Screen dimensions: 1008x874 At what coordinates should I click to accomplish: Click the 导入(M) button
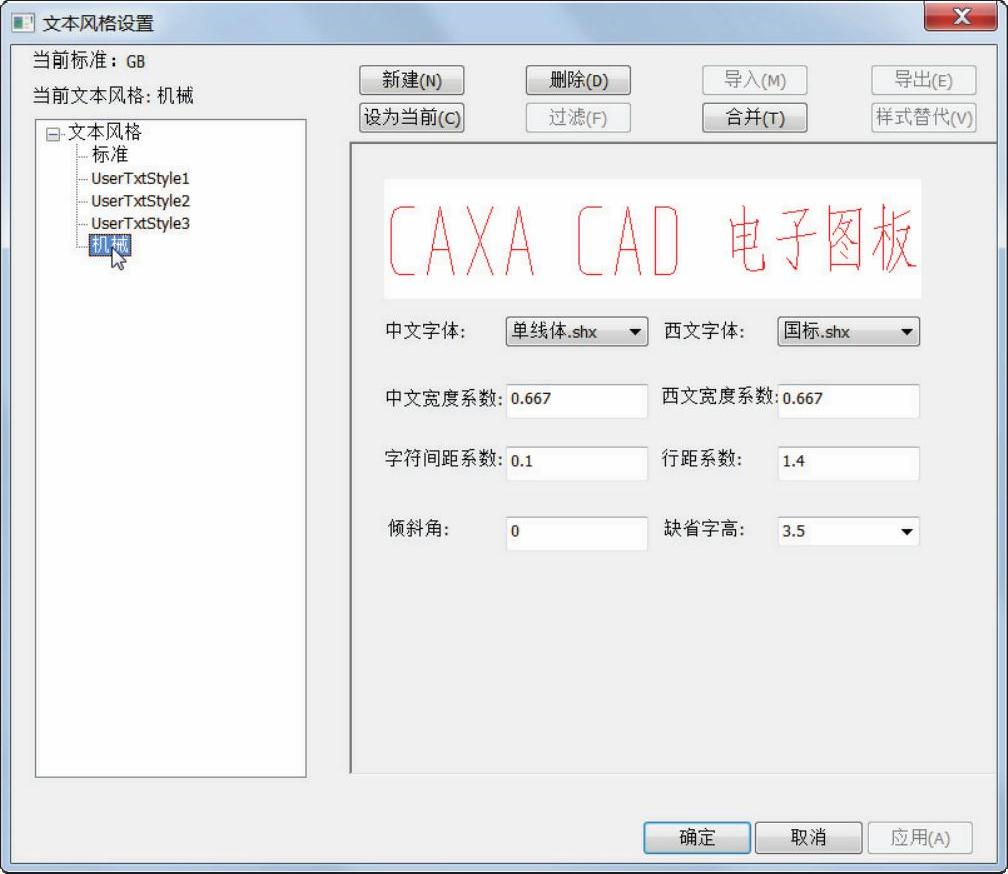click(x=755, y=81)
